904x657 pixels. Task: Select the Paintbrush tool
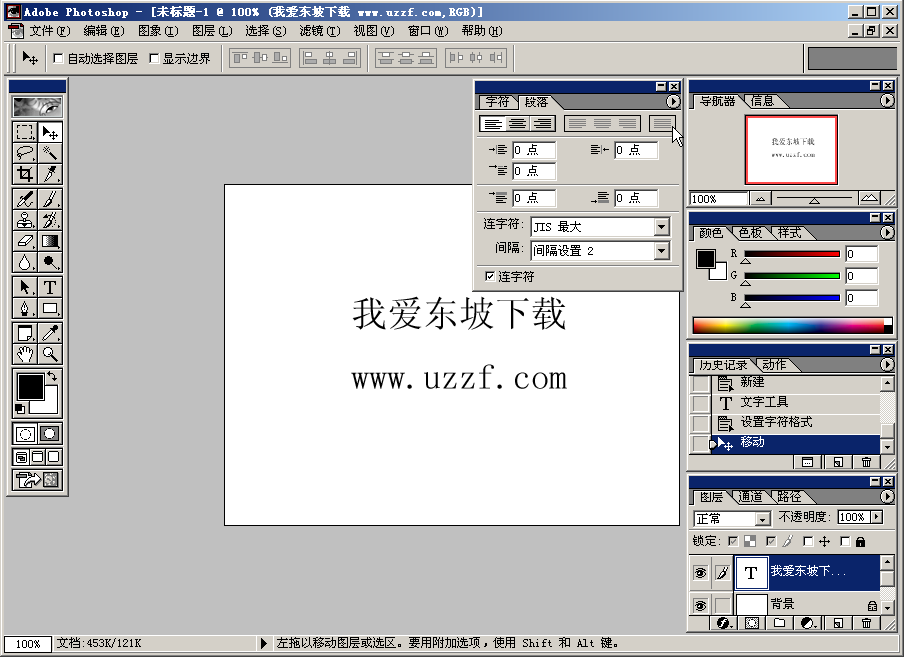(x=50, y=199)
